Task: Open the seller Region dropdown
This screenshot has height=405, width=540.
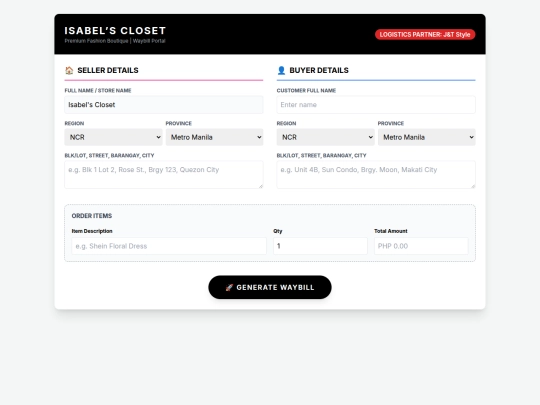Action: coord(113,137)
